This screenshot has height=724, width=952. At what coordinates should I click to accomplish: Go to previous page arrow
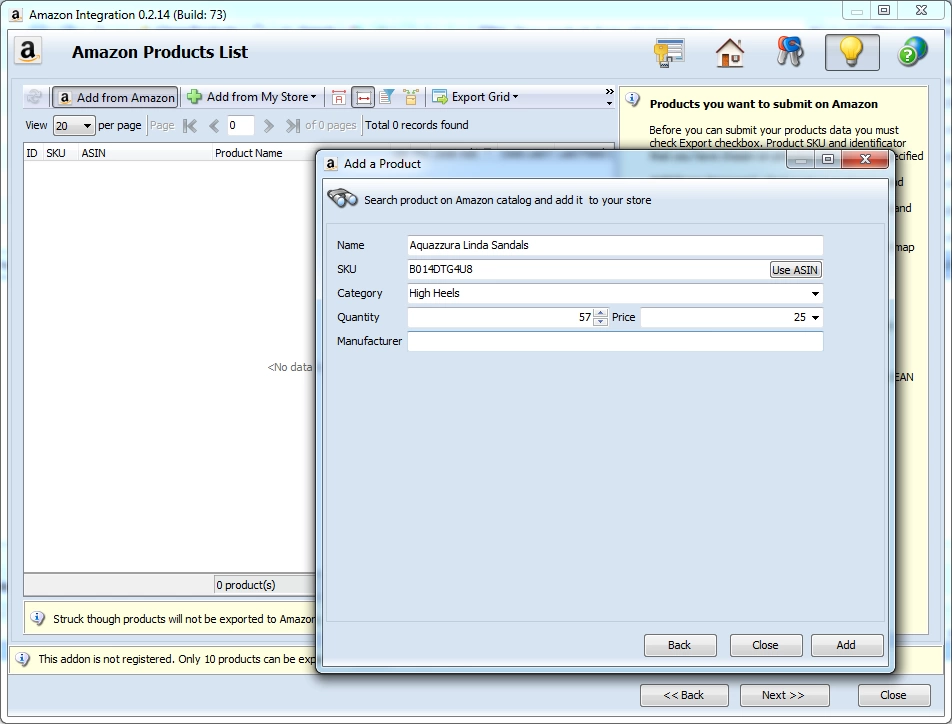[214, 126]
